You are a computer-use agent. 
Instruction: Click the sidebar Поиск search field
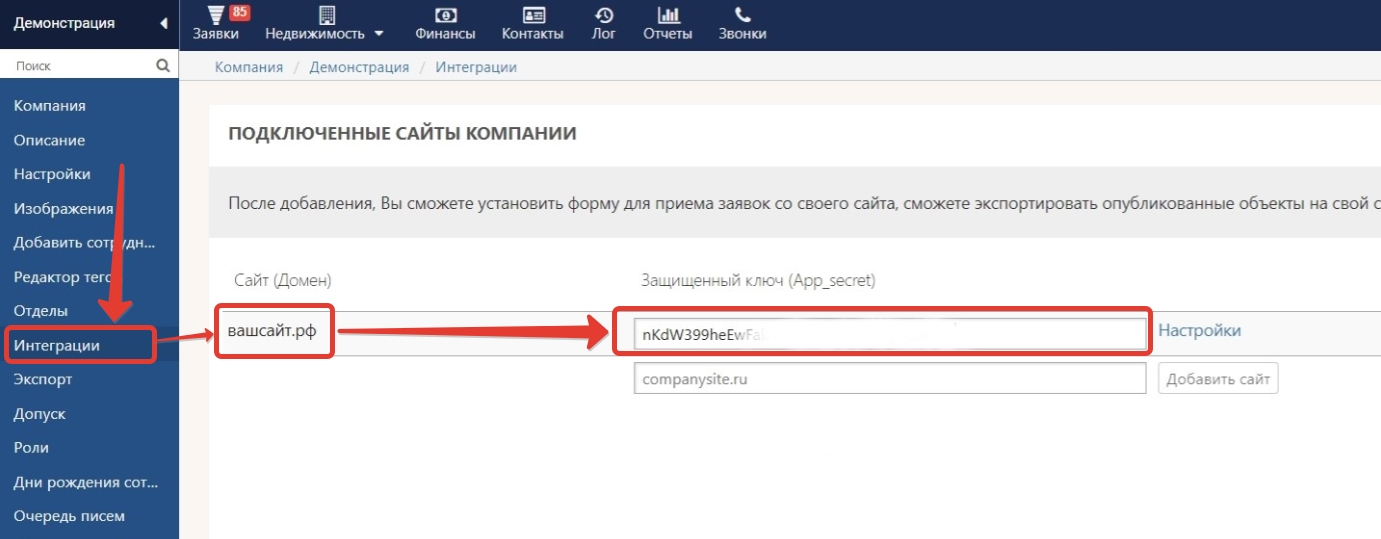tap(80, 66)
